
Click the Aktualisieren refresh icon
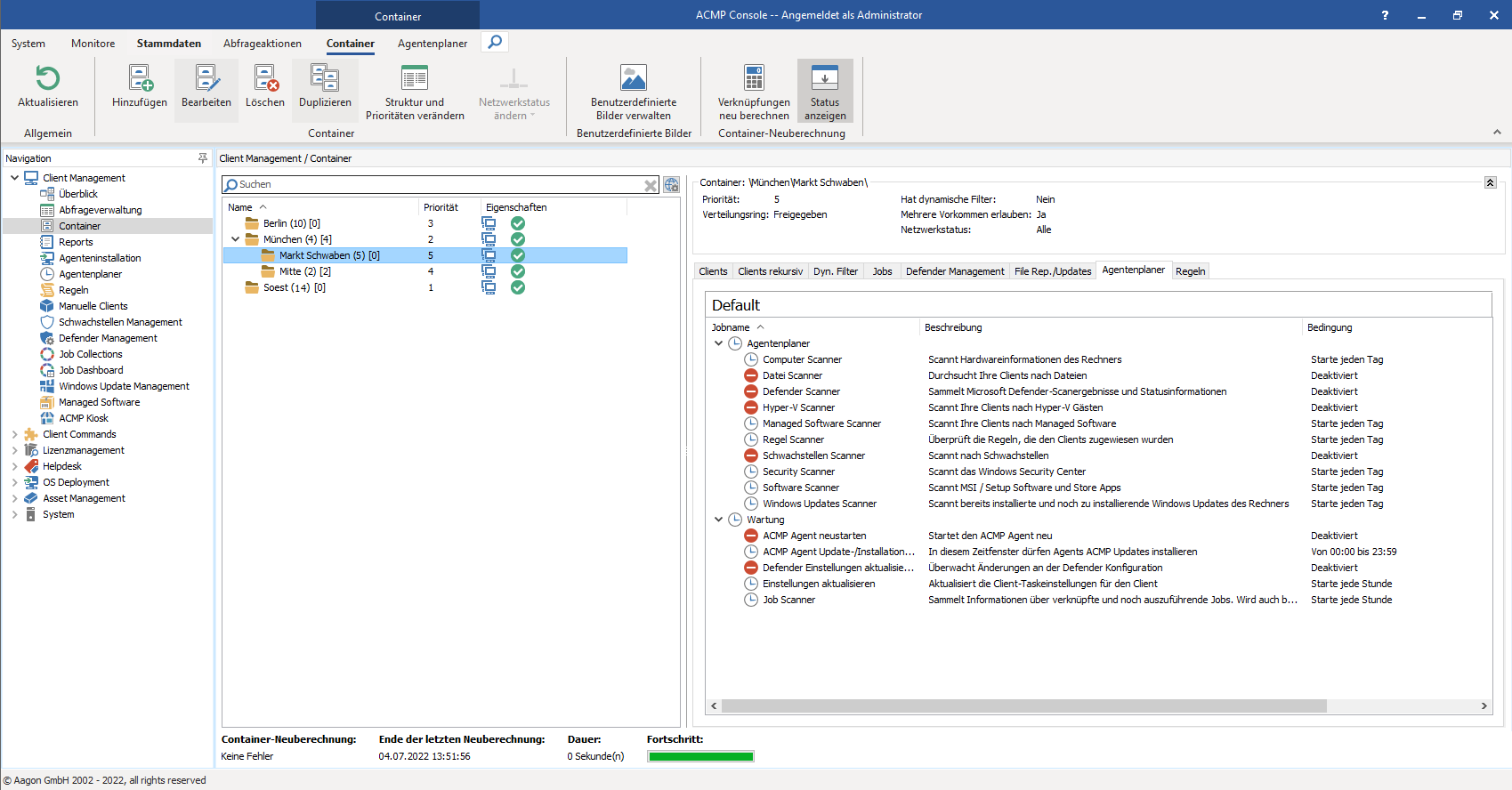click(x=47, y=79)
